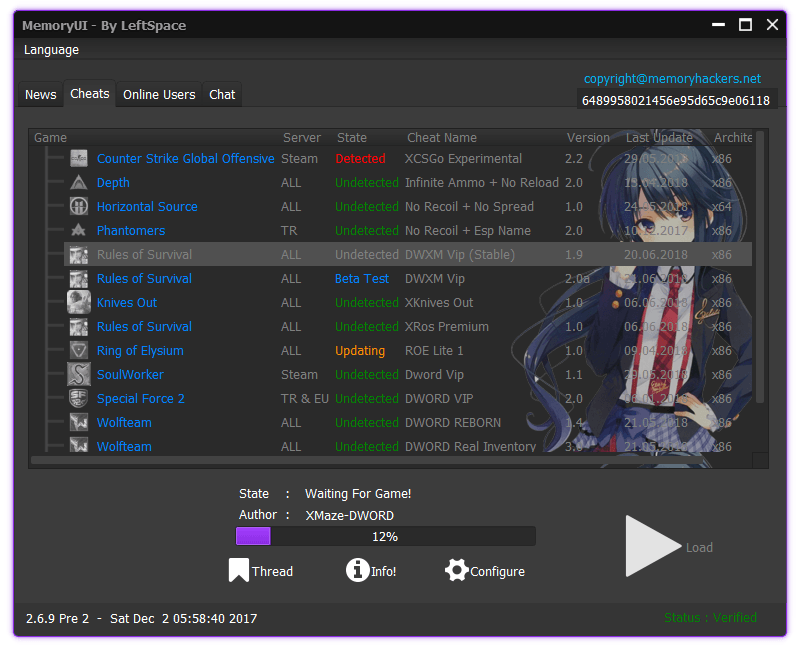This screenshot has width=799, height=646.
Task: Click the Ring of Elysium game icon
Action: pyautogui.click(x=78, y=350)
